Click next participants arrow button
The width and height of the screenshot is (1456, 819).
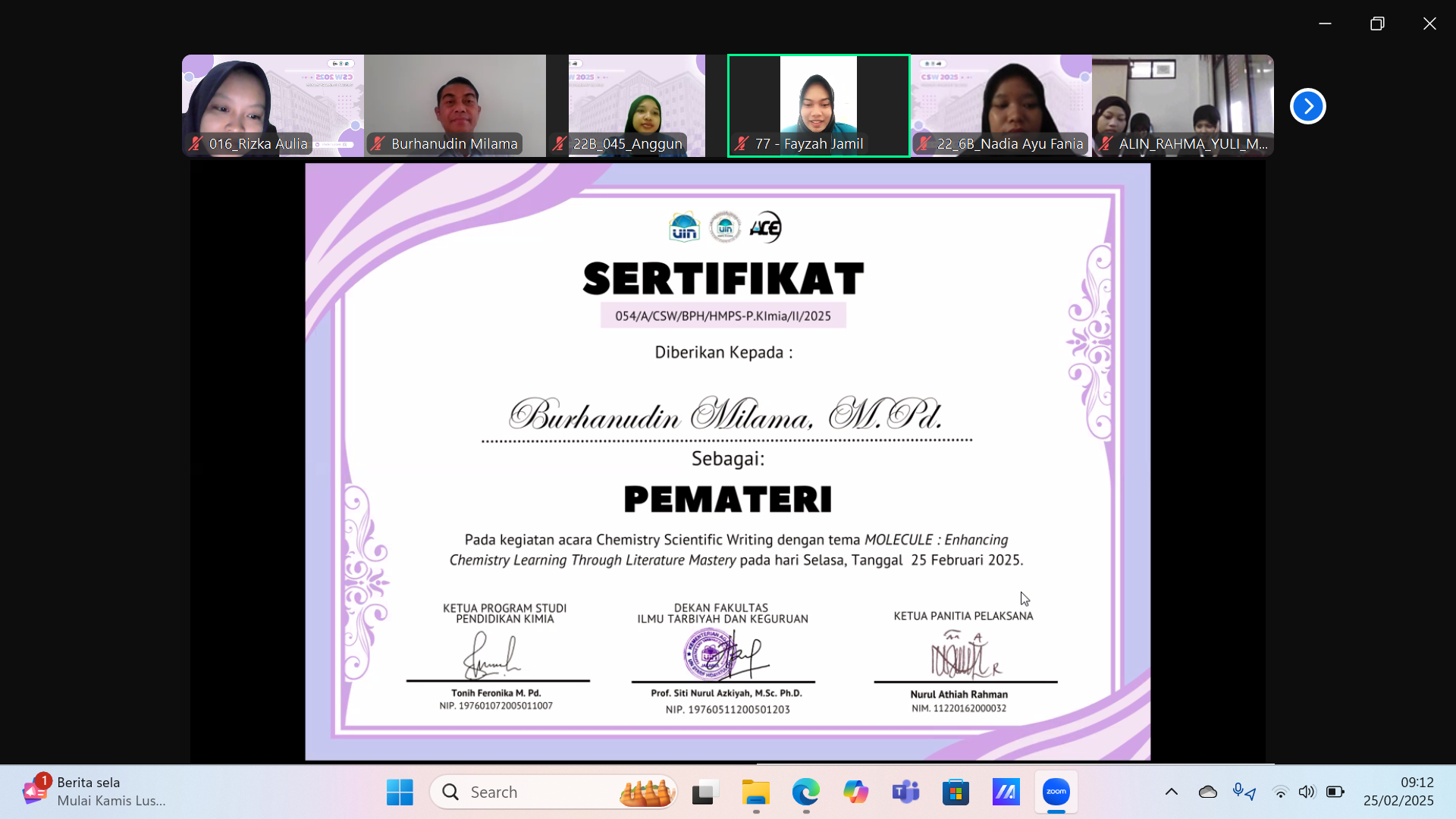(1307, 106)
